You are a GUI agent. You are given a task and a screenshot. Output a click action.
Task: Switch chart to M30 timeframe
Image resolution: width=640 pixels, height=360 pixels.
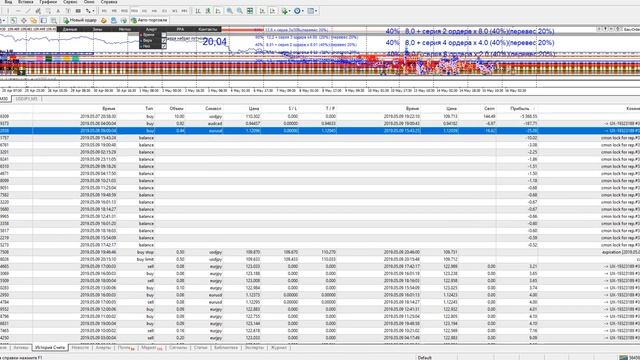point(134,11)
